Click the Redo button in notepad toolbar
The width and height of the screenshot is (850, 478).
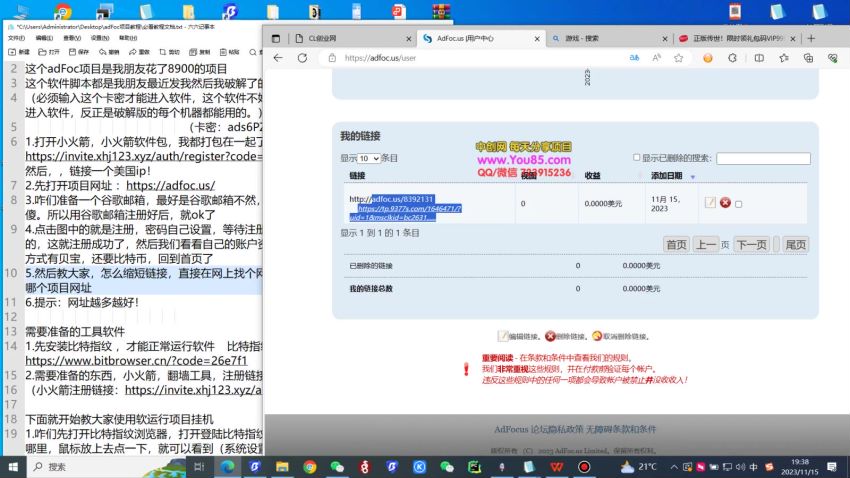(139, 52)
